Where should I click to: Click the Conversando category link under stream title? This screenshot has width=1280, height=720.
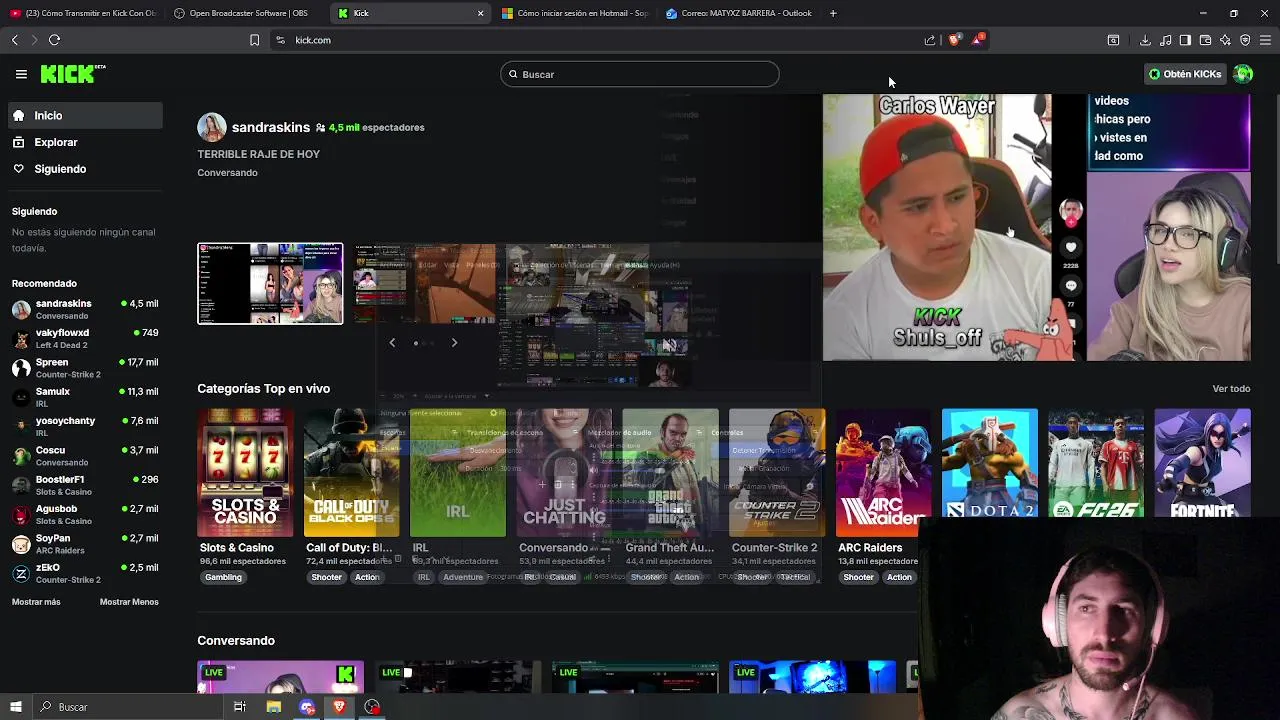[227, 173]
